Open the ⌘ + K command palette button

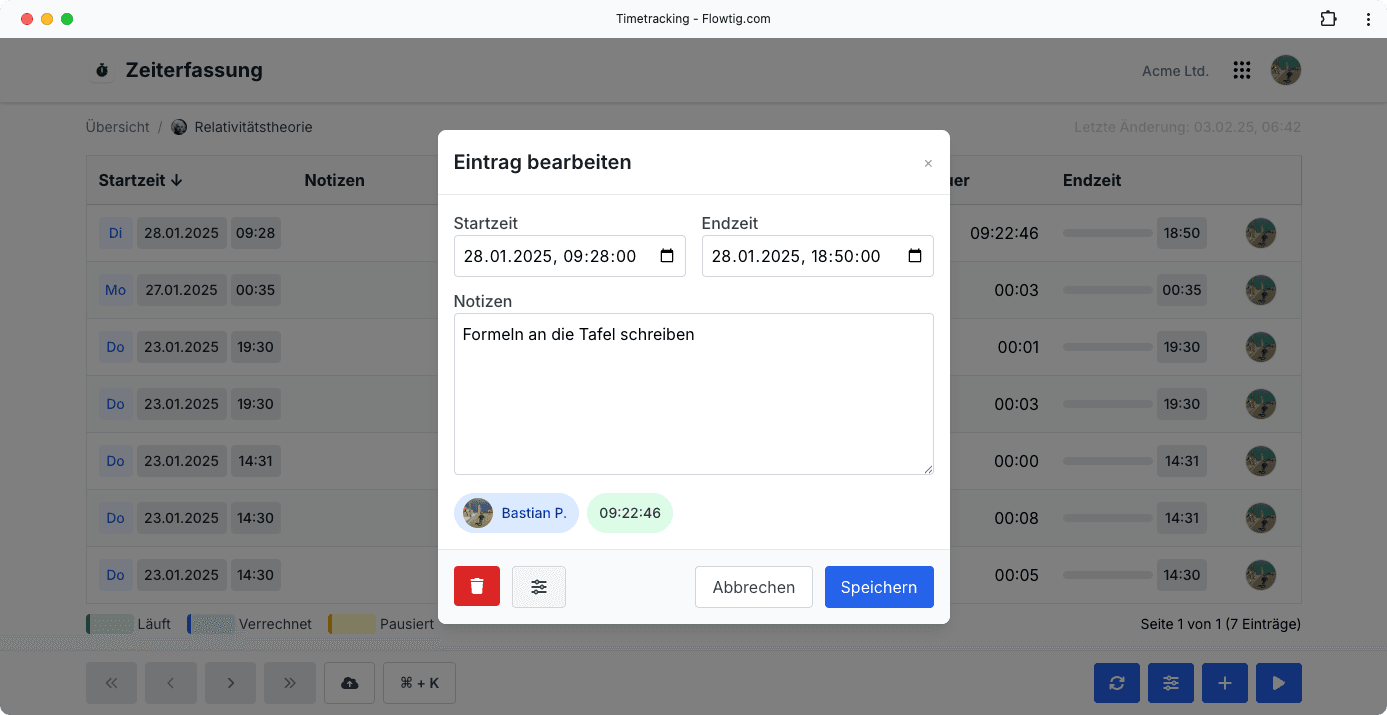(419, 683)
